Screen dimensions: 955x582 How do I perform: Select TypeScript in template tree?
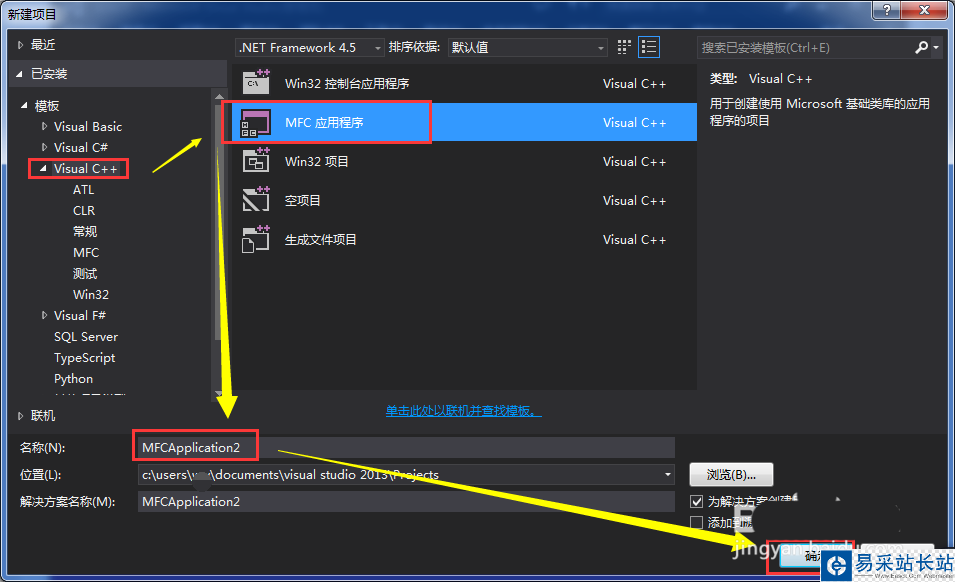[x=85, y=358]
